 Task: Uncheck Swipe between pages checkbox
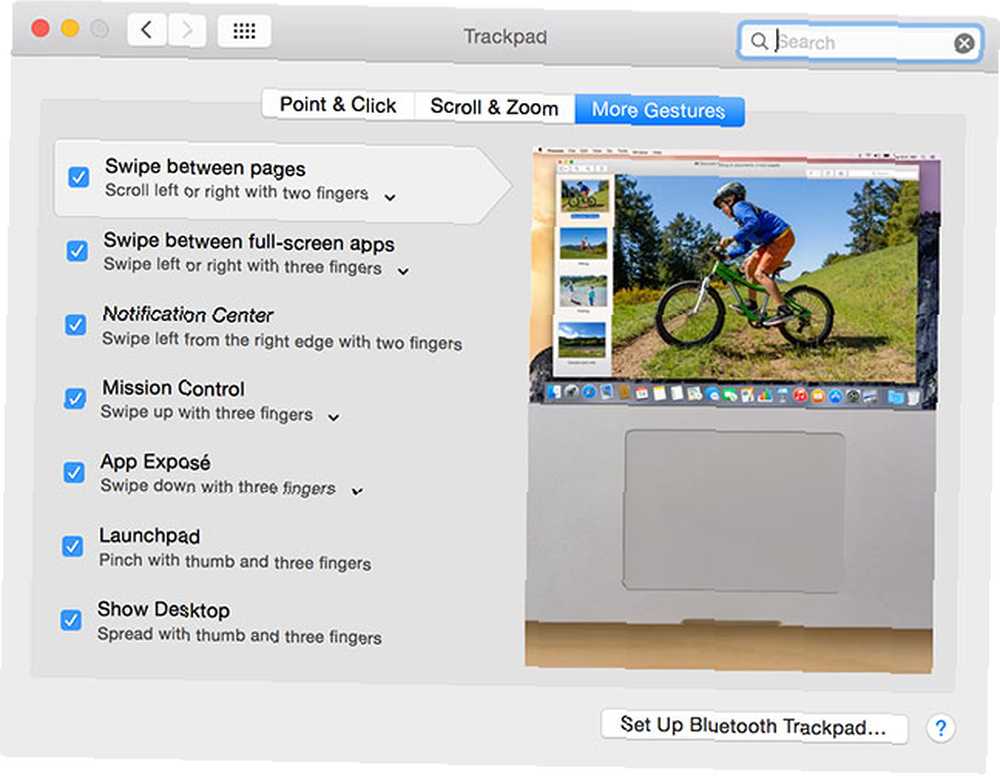click(x=78, y=177)
